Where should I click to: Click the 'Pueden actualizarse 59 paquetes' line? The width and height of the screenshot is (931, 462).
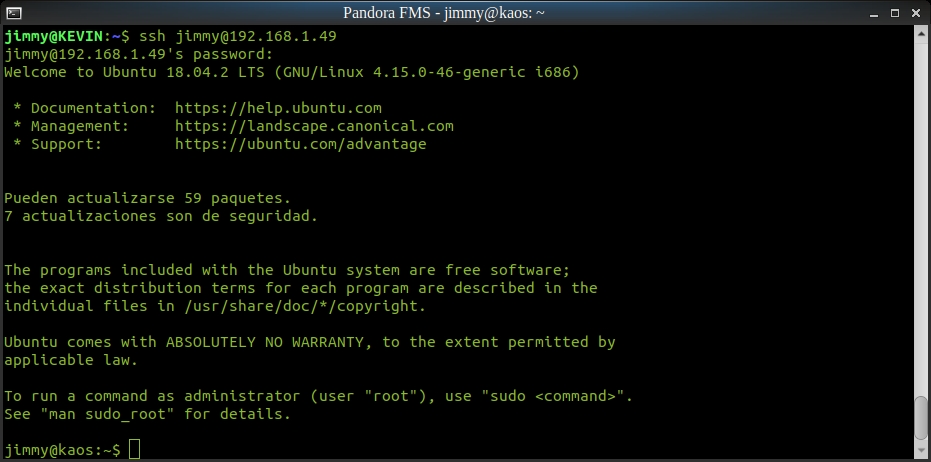click(148, 198)
